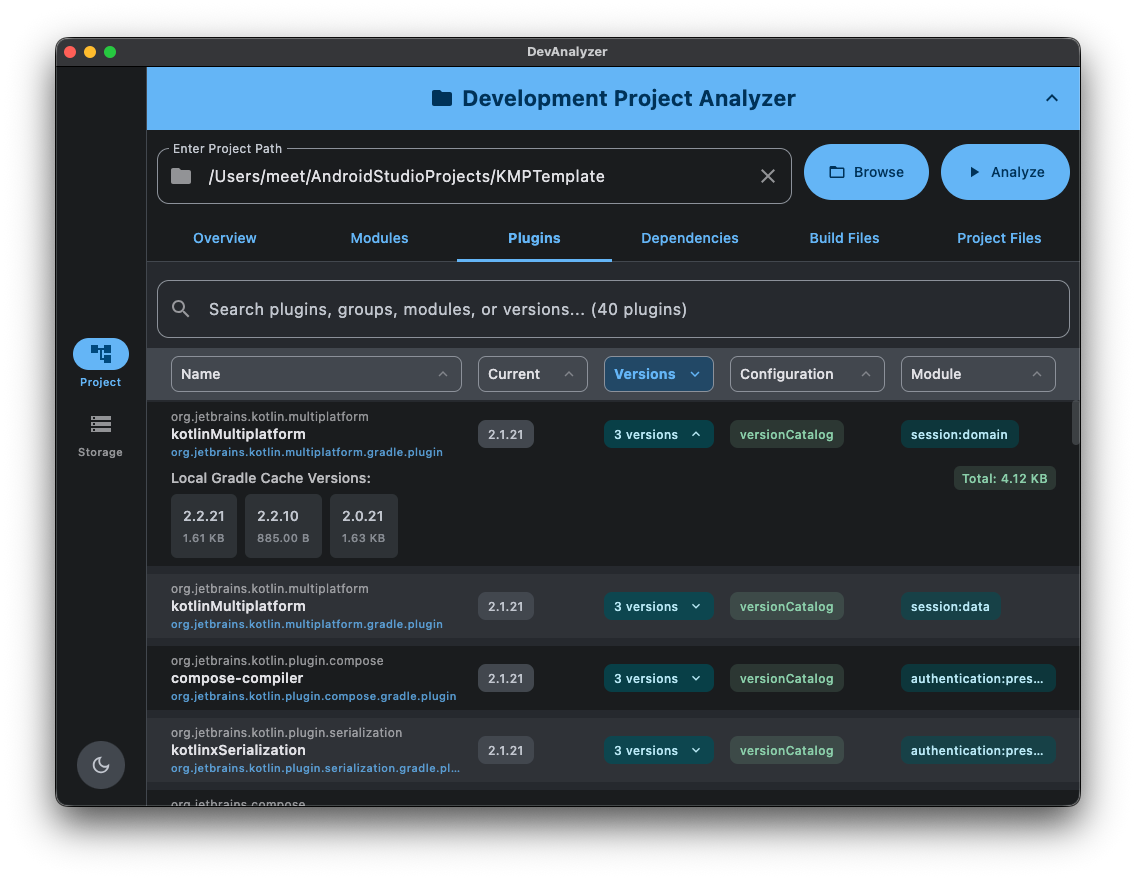The height and width of the screenshot is (880, 1136).
Task: Collapse 3 versions for session:domain row
Action: (659, 435)
